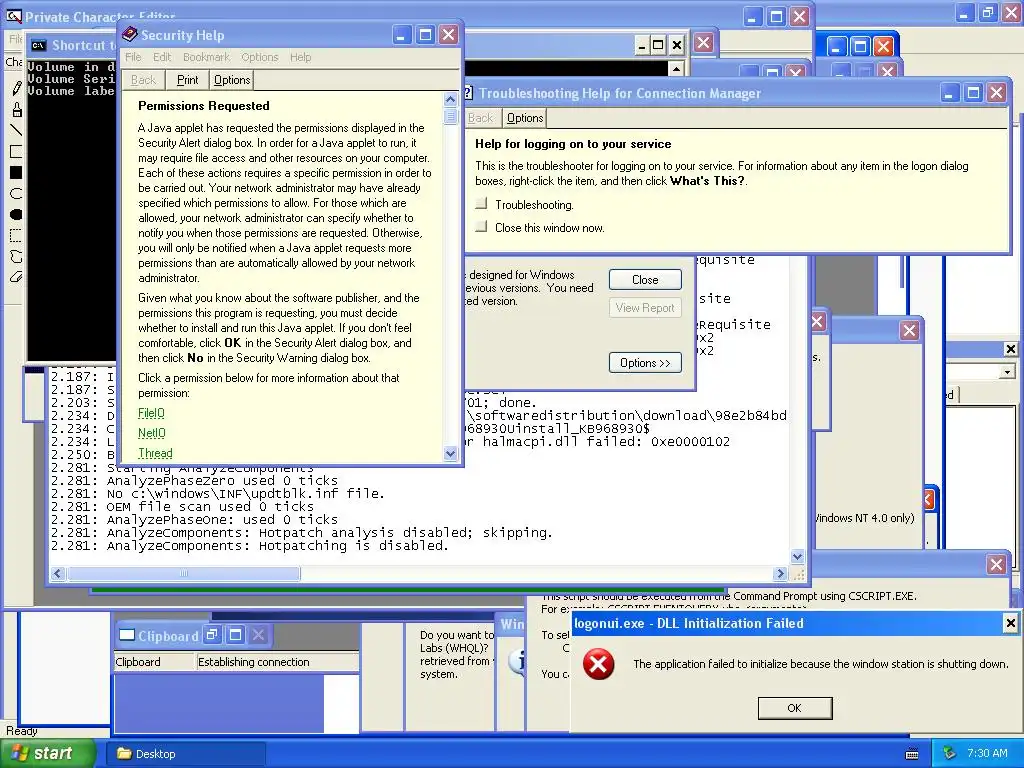Viewport: 1024px width, 768px height.
Task: Click the log window resize grip
Action: (x=797, y=573)
